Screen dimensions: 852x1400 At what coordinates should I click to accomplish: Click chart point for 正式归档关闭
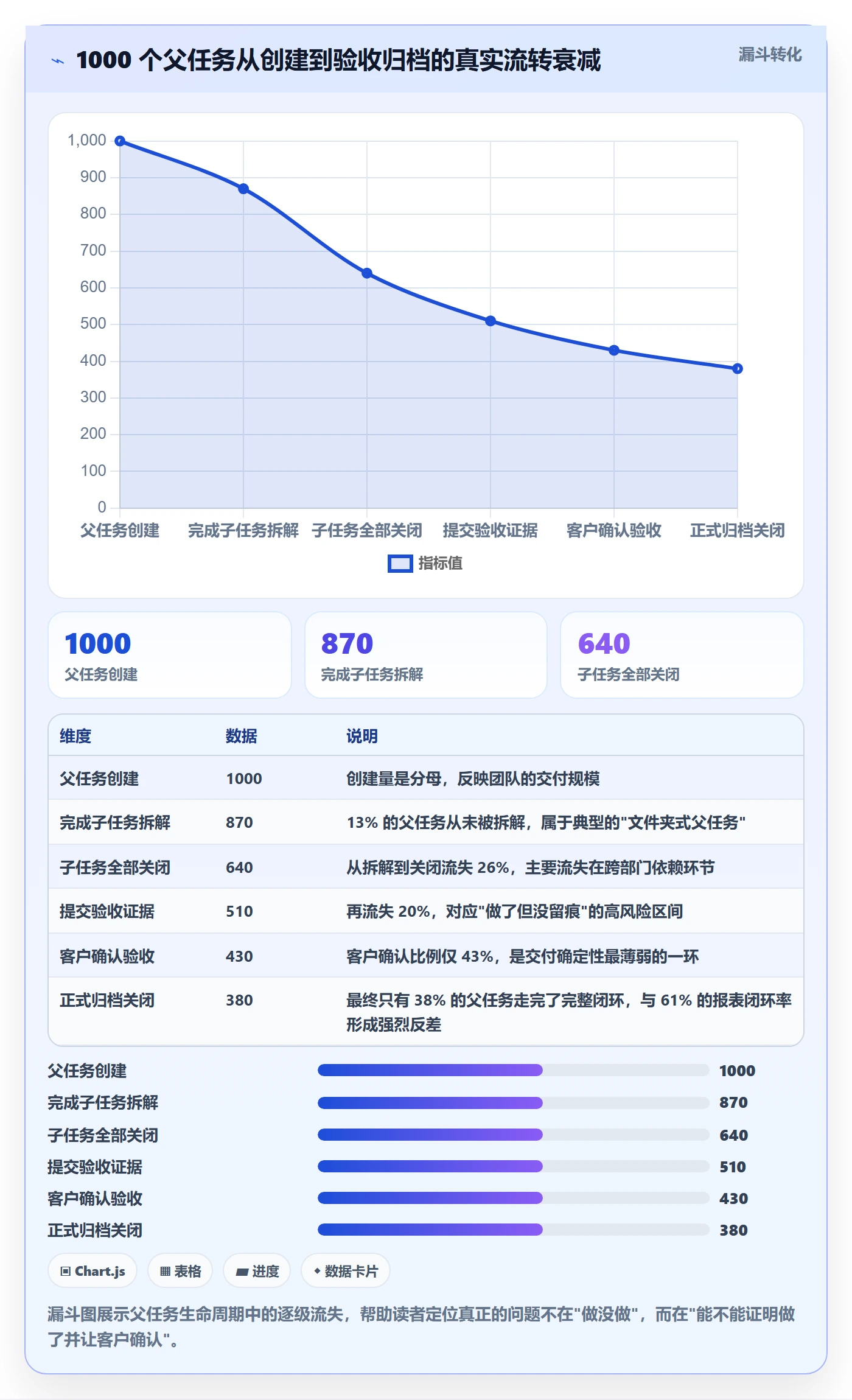point(738,368)
